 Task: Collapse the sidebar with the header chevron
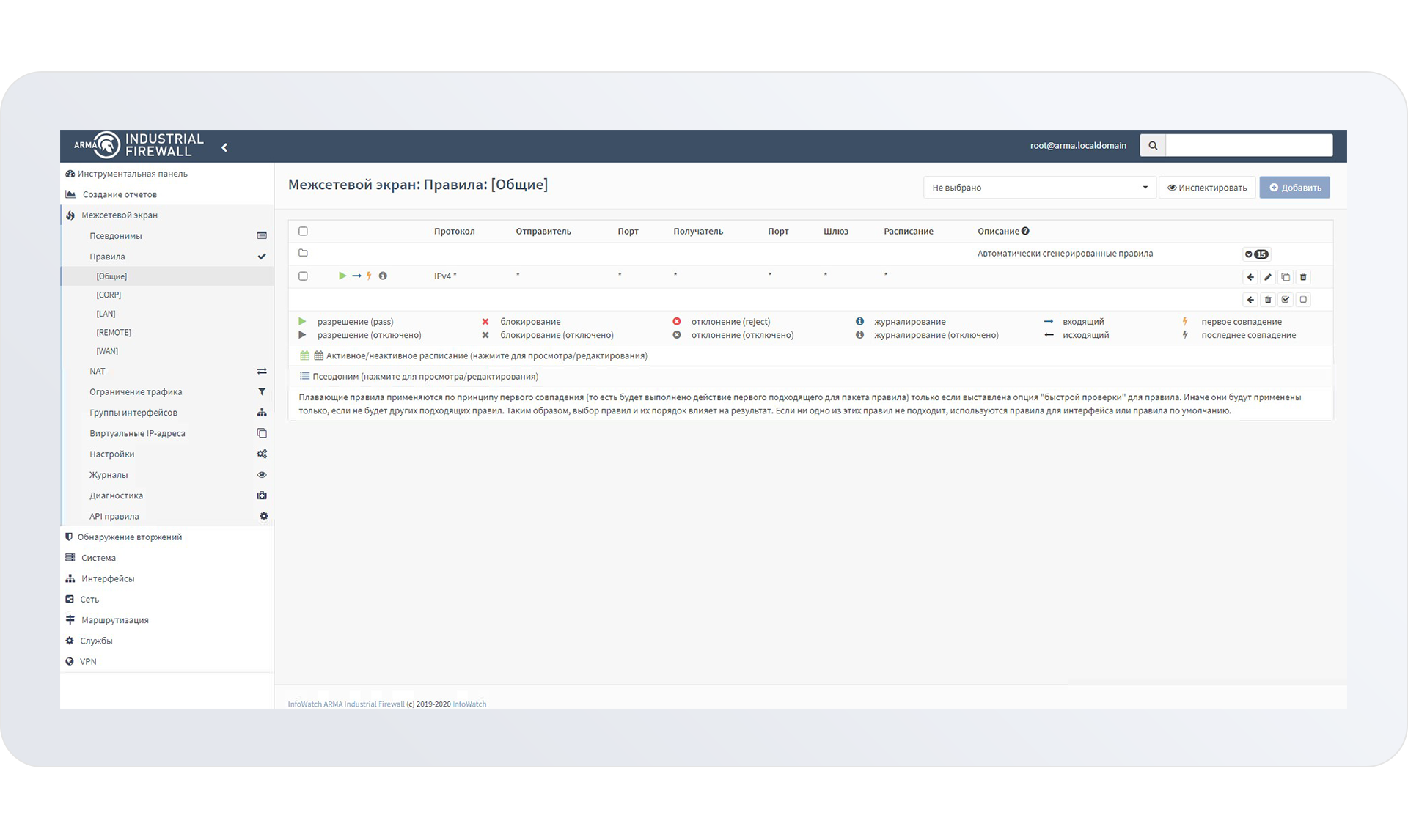tap(224, 147)
